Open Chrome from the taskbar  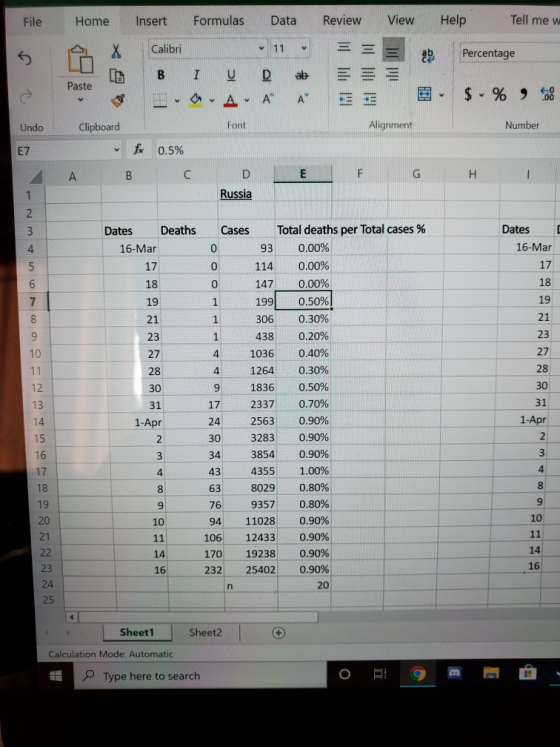[x=418, y=674]
